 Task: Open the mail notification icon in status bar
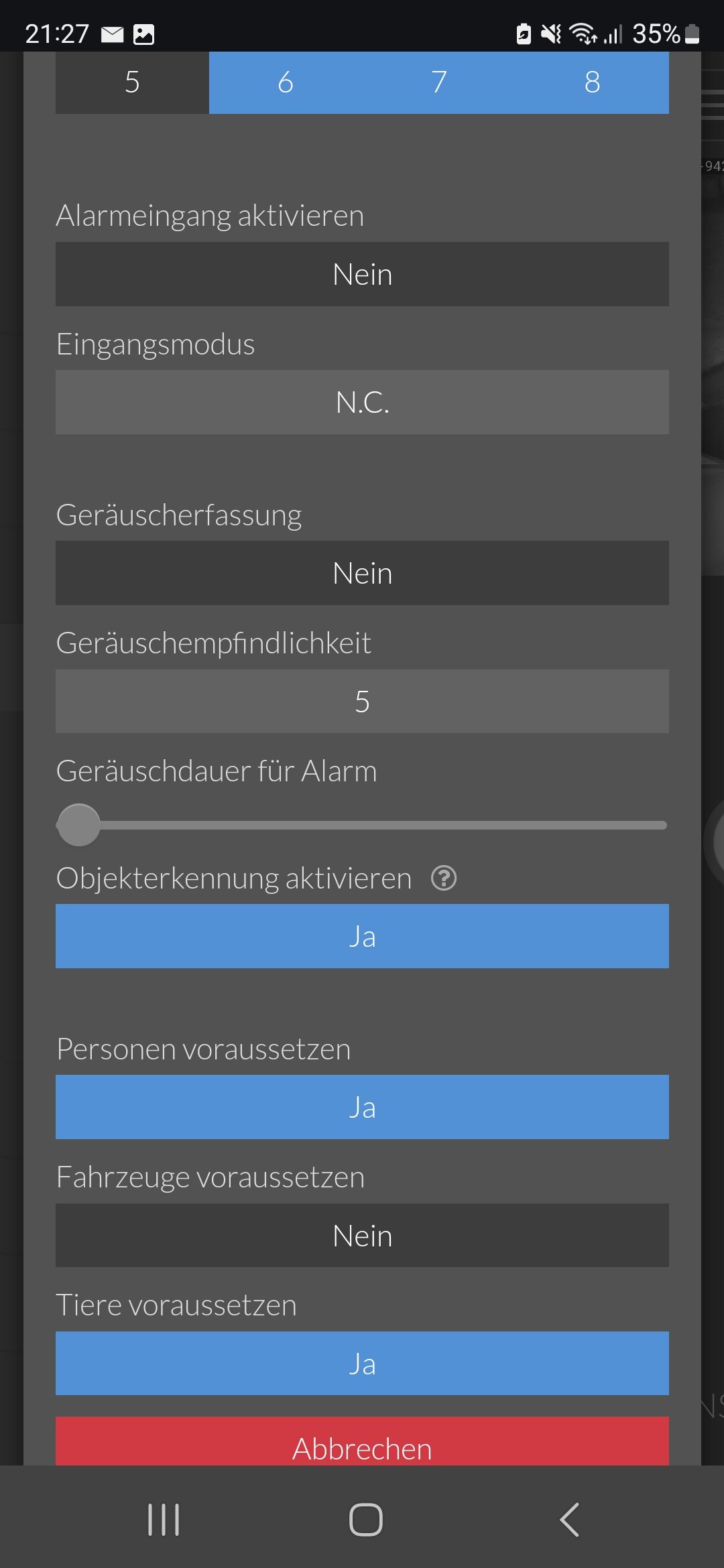113,34
